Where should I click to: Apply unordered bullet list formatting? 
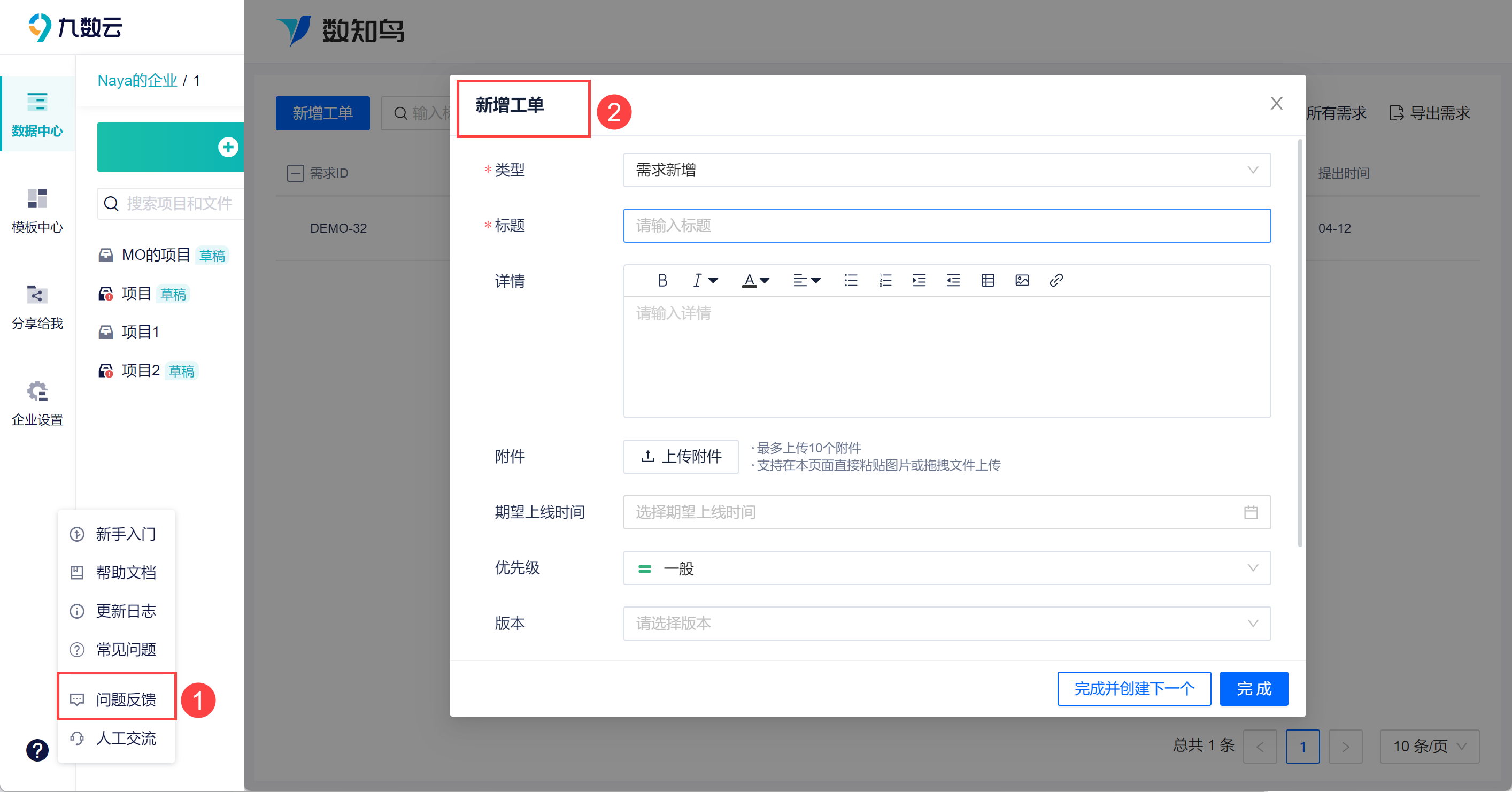(851, 281)
